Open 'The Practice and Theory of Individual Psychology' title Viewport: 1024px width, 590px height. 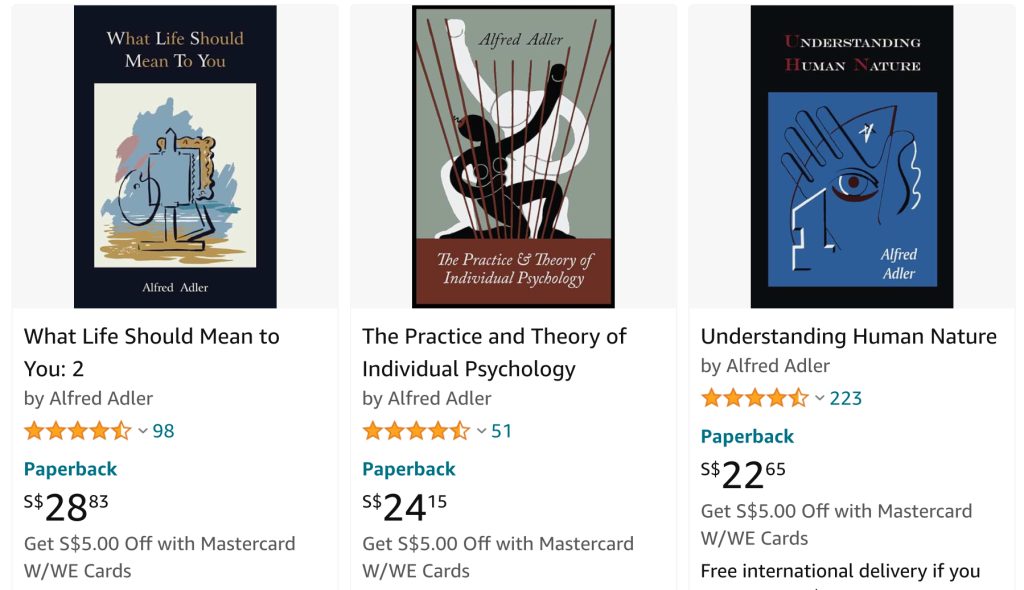click(494, 352)
